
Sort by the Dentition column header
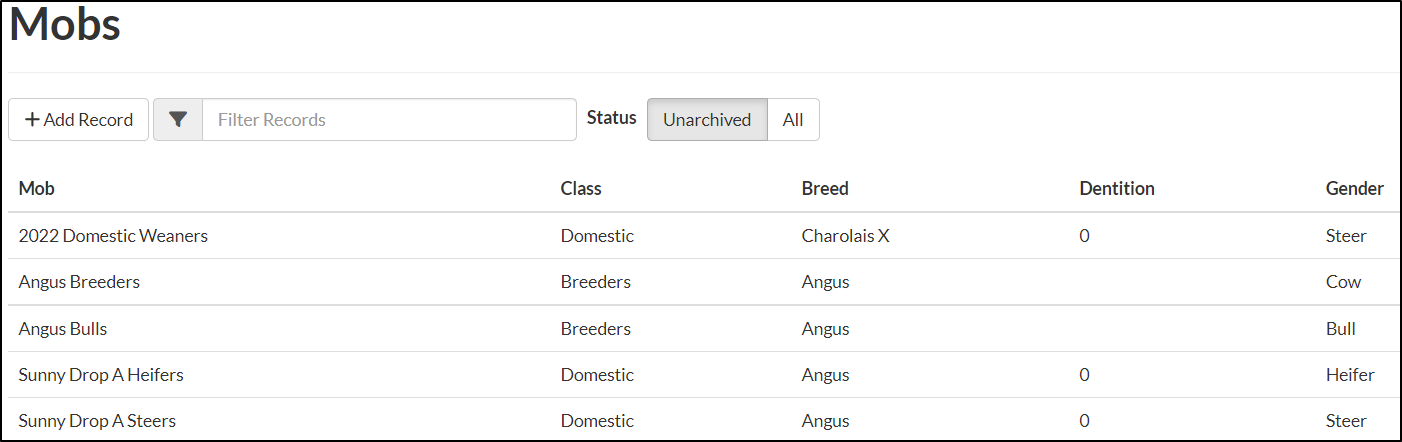pos(1117,188)
